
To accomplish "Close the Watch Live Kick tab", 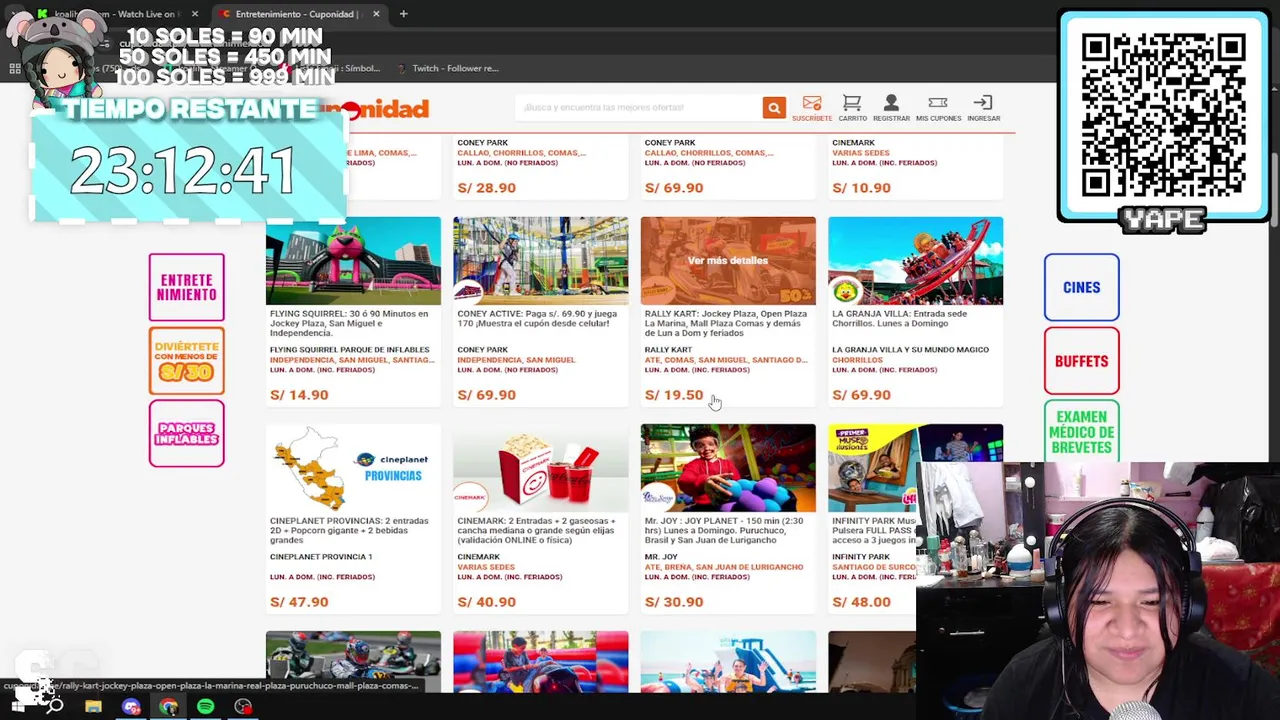I will tap(195, 14).
